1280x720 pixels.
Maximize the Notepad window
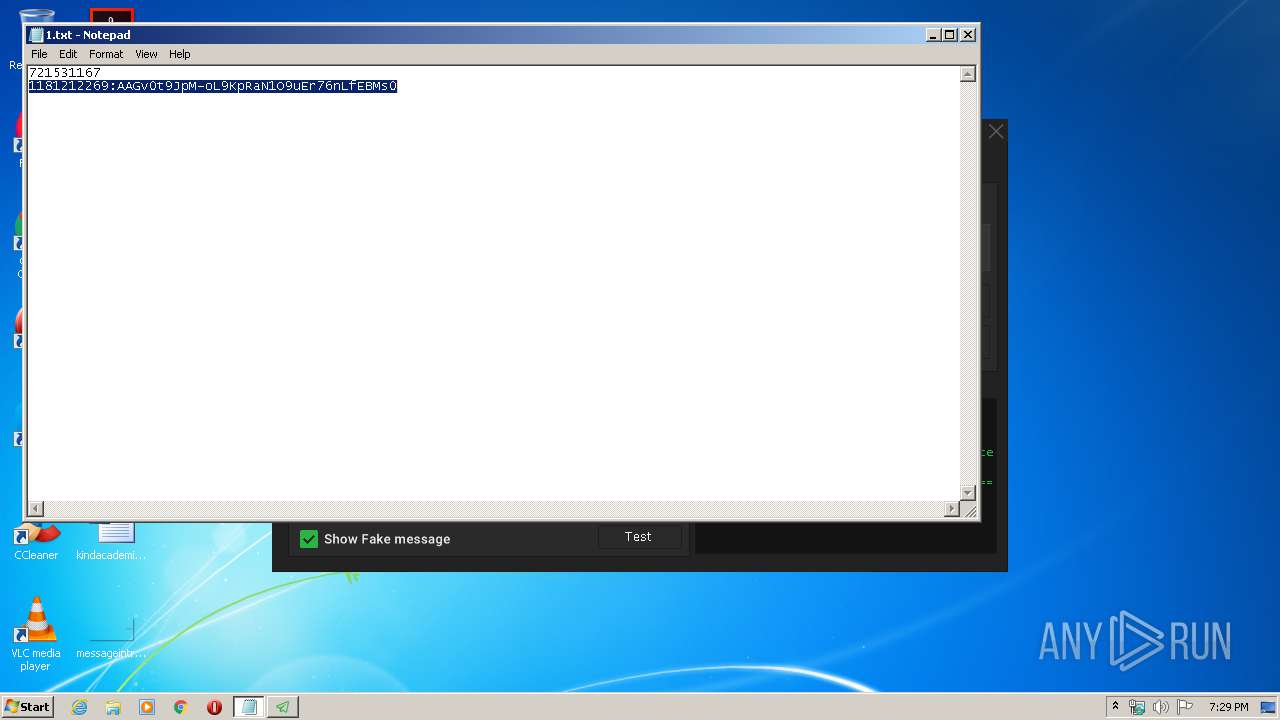click(950, 34)
